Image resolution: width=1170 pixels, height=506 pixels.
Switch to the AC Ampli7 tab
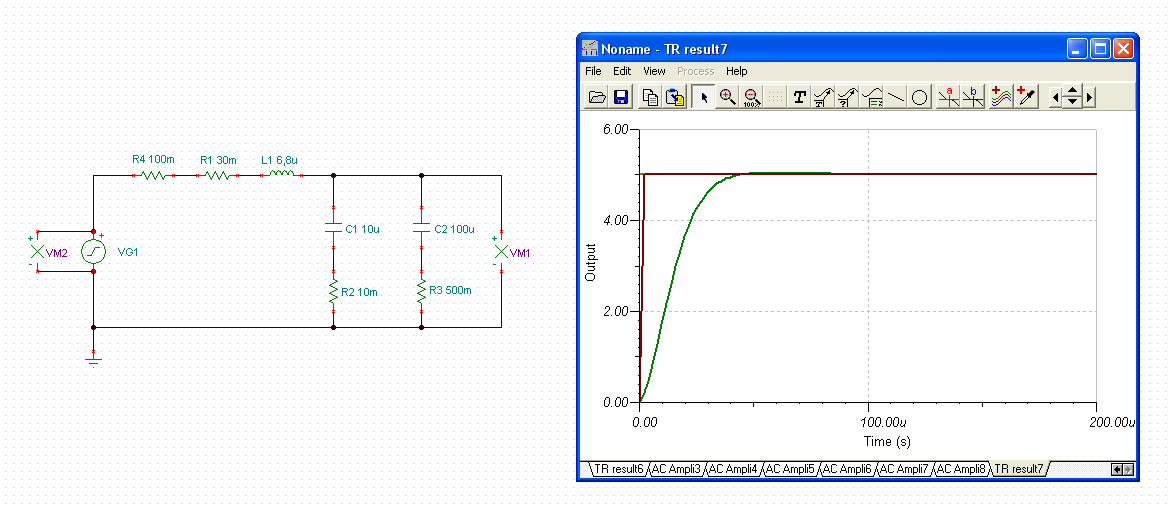pos(902,469)
